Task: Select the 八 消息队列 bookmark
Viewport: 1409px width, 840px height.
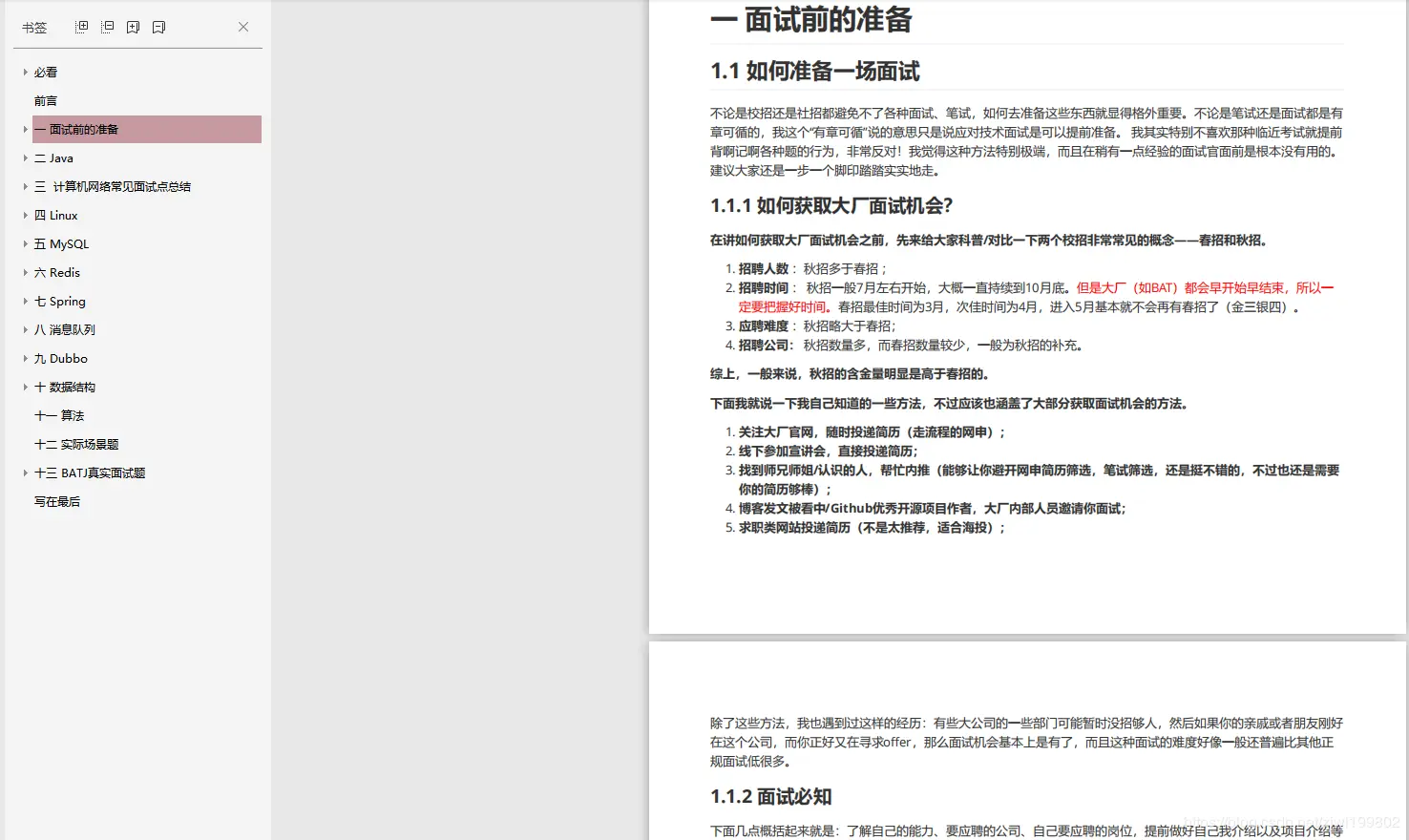Action: 63,329
